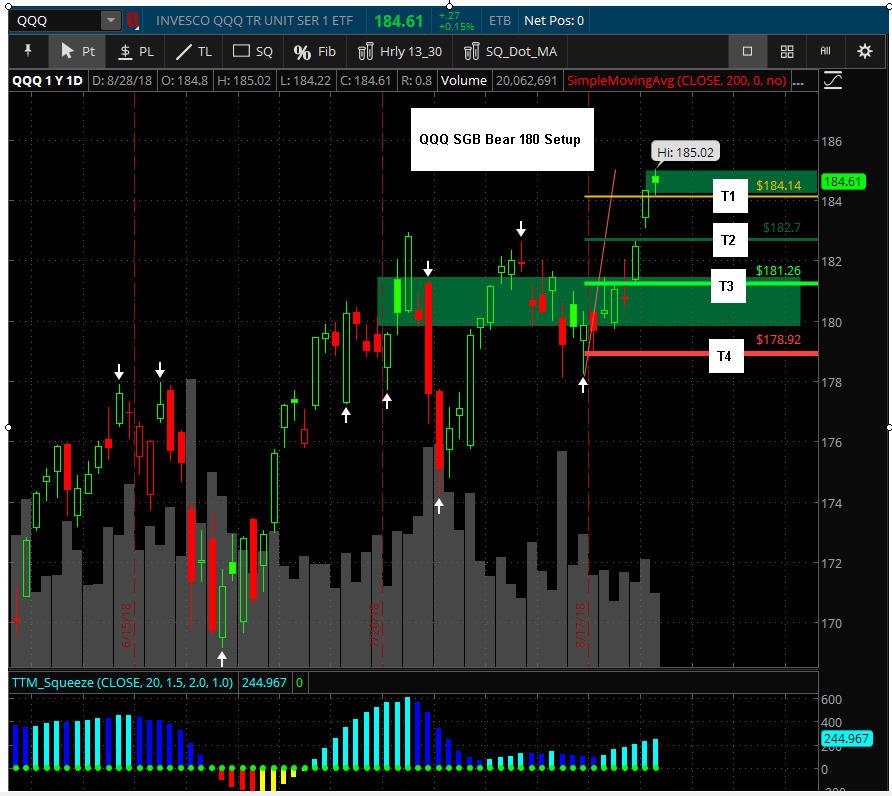The image size is (892, 796).
Task: Click the SimpleMovingAvg study label
Action: [x=677, y=81]
